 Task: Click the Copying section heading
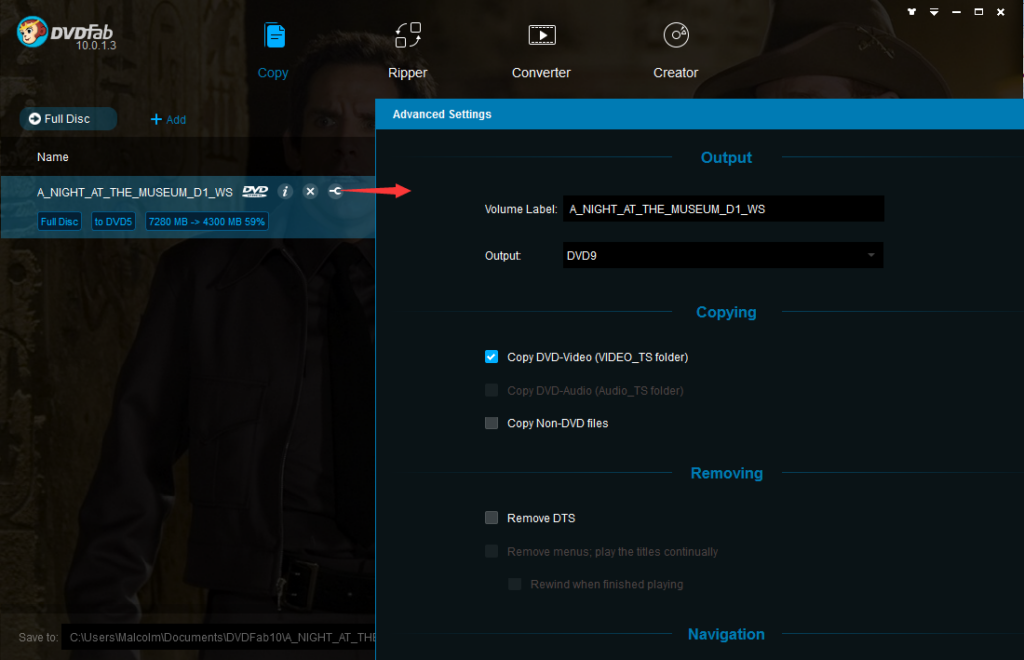pos(726,312)
